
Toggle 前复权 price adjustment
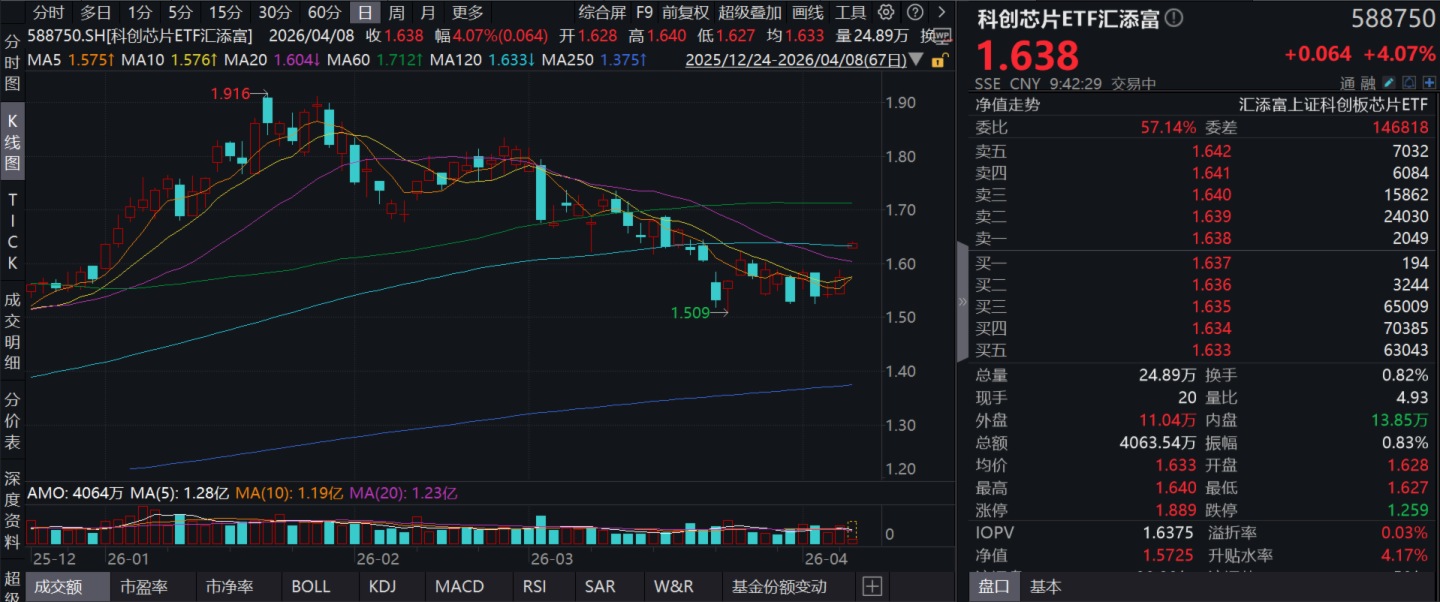(x=685, y=13)
